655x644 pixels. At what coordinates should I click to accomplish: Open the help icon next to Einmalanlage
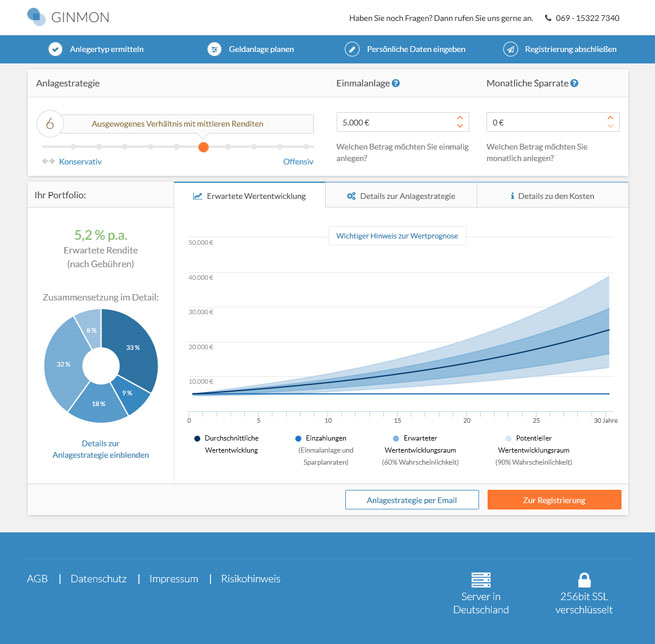(396, 83)
